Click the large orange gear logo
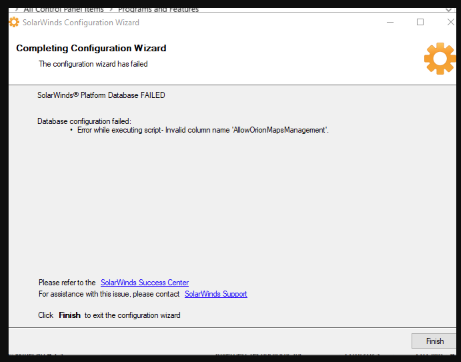Screen dimensions: 461x362 (x=440, y=58)
